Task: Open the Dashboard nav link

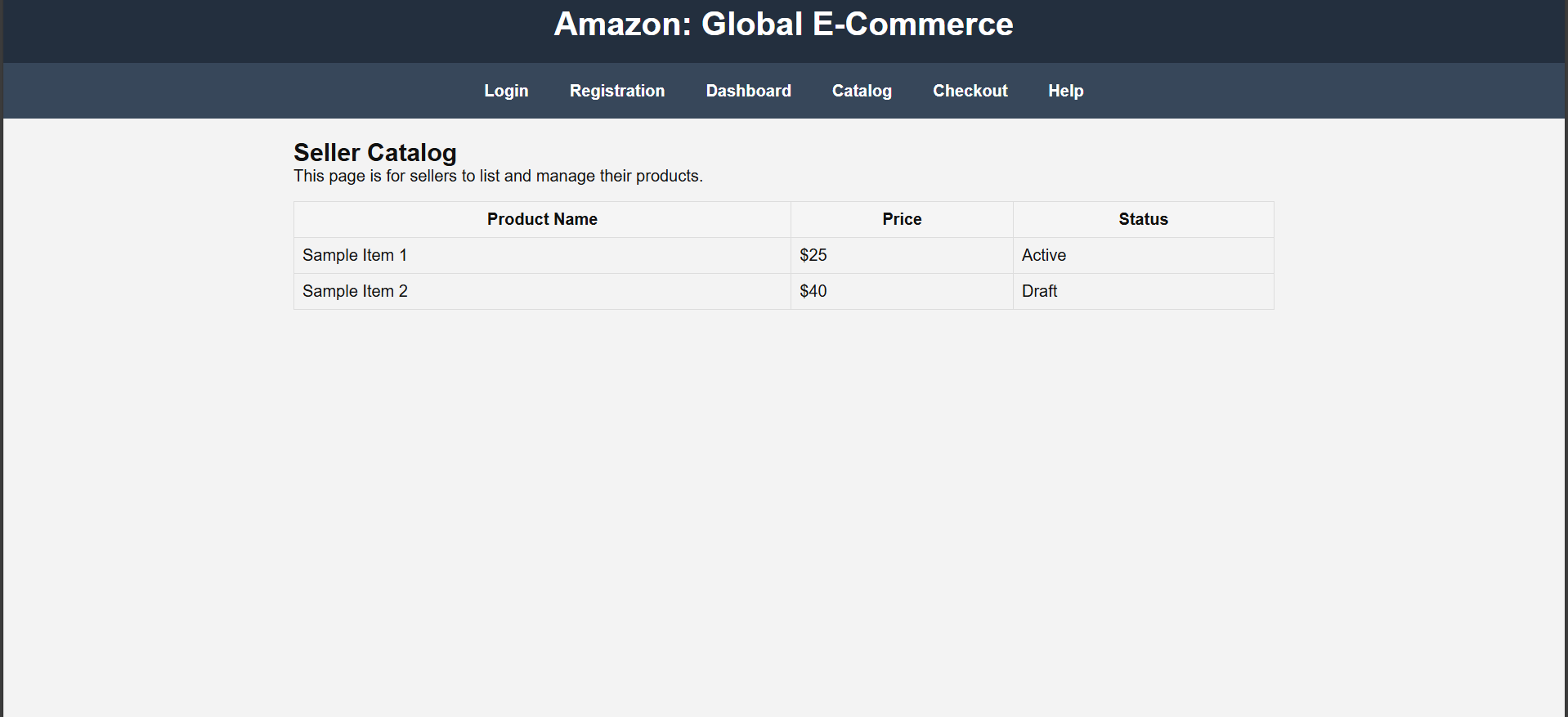Action: coord(748,91)
